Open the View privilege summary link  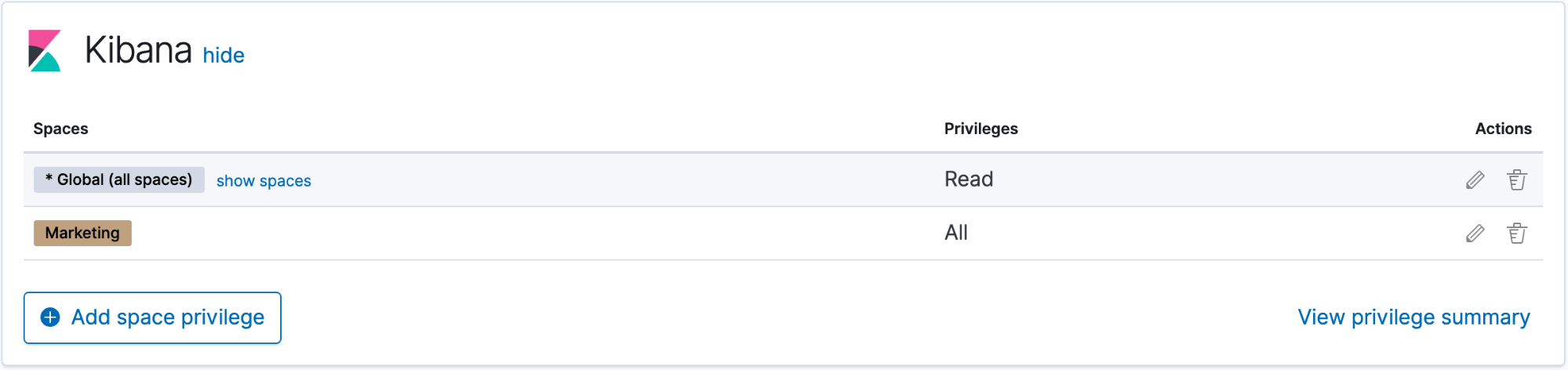[1413, 317]
